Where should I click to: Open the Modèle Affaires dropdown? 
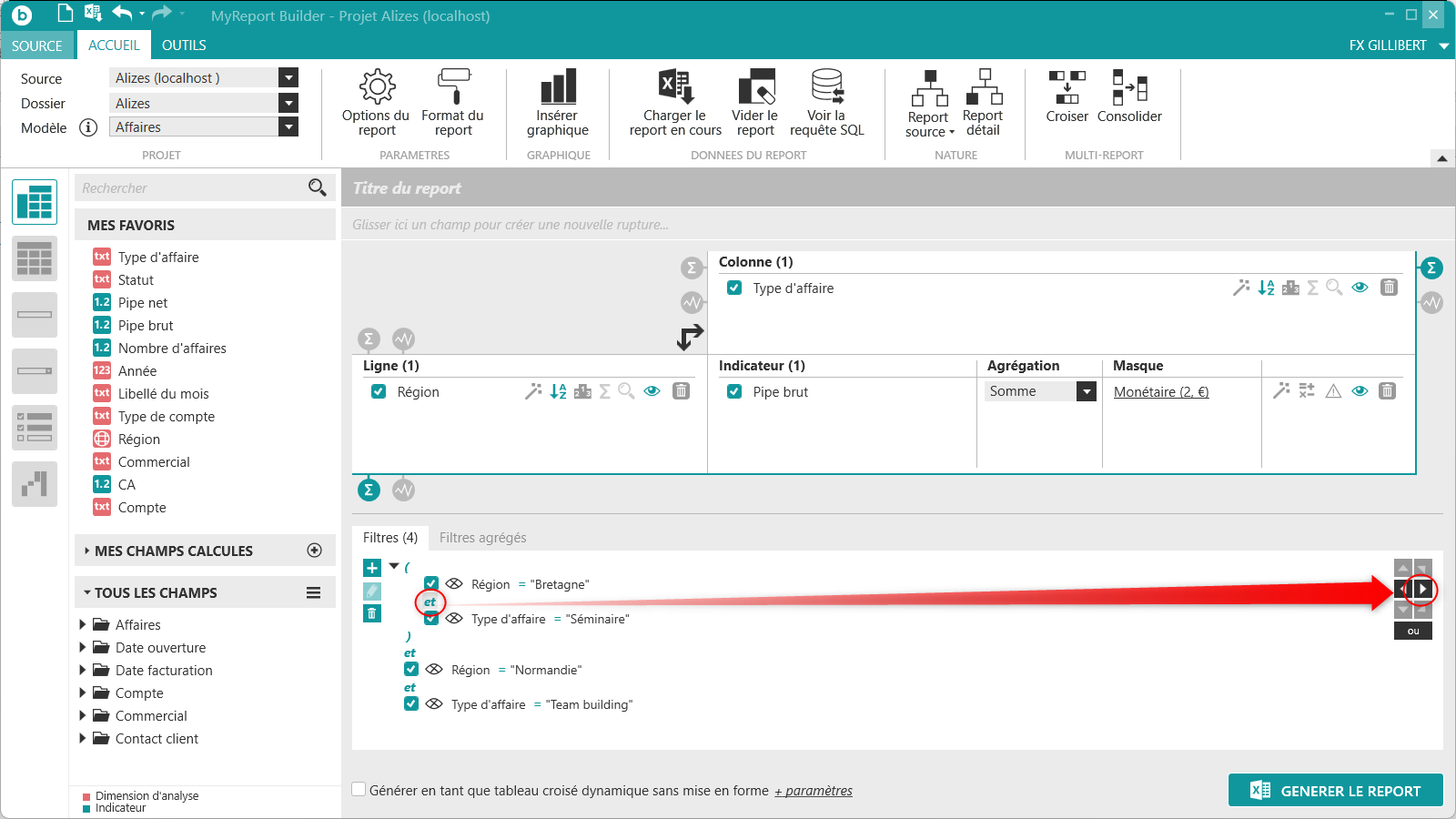[x=288, y=127]
